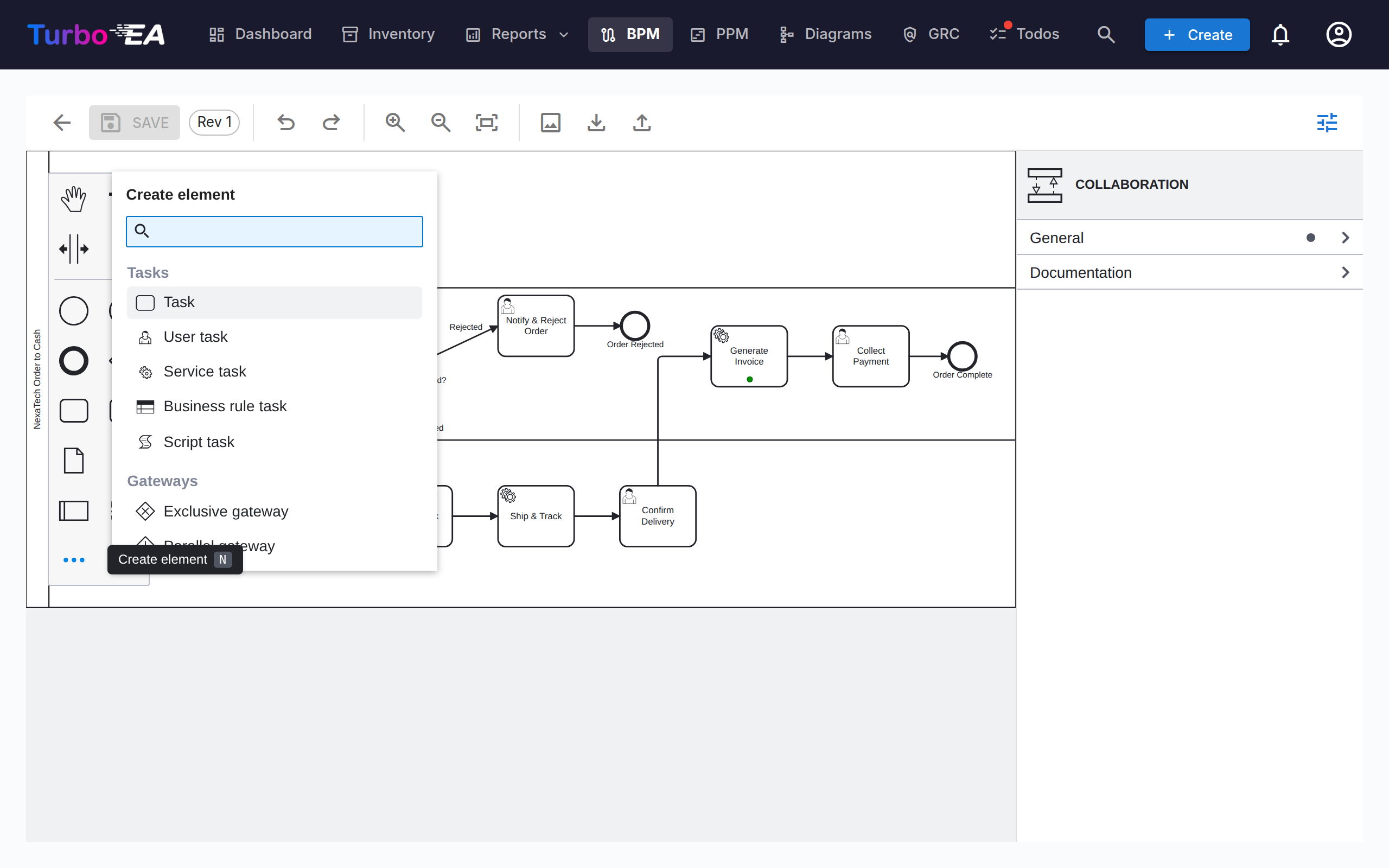Viewport: 1389px width, 868px height.
Task: Focus the Create element search field
Action: coord(275,231)
